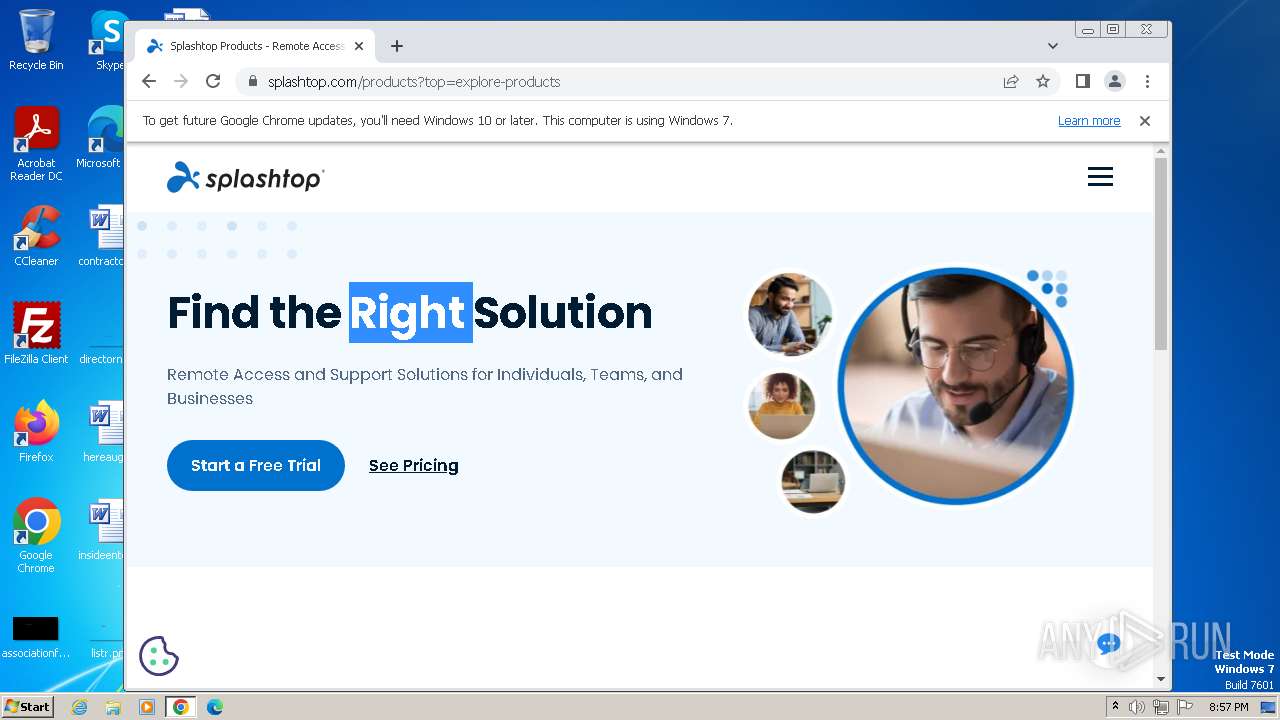Click the address bar URL field

pyautogui.click(x=620, y=81)
